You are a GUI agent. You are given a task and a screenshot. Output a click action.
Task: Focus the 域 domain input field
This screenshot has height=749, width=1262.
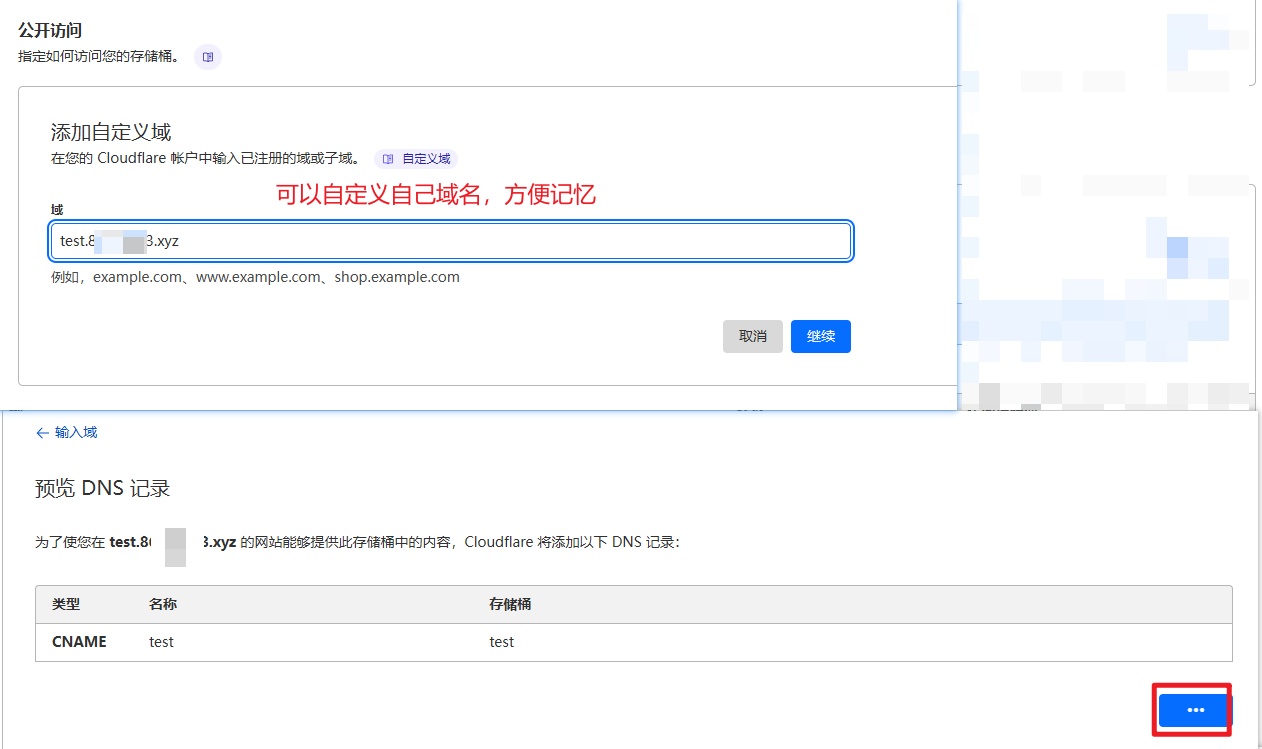[x=451, y=241]
